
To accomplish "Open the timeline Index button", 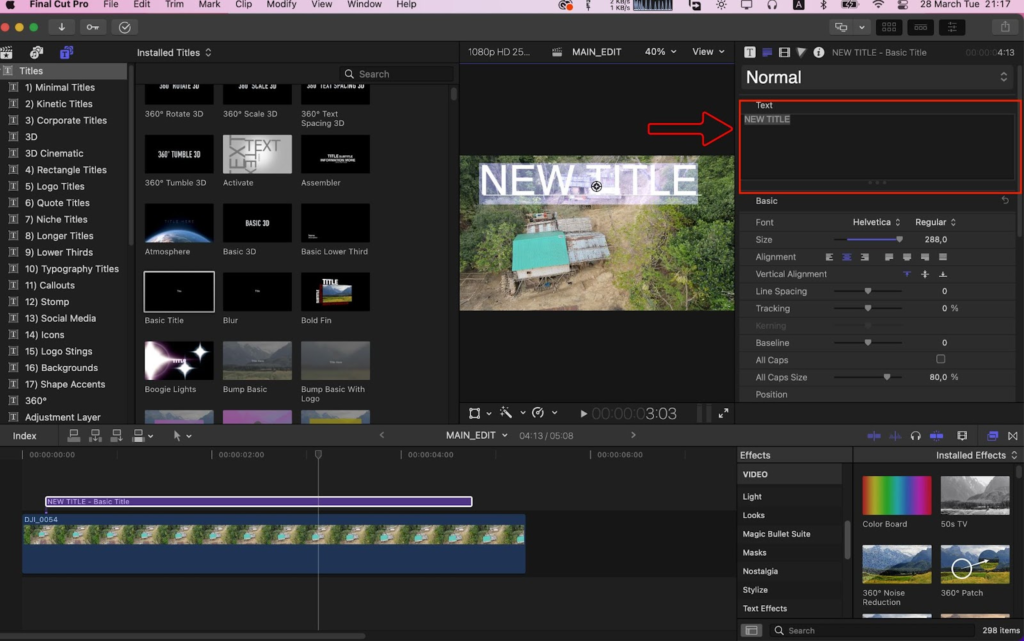I will click(x=25, y=436).
